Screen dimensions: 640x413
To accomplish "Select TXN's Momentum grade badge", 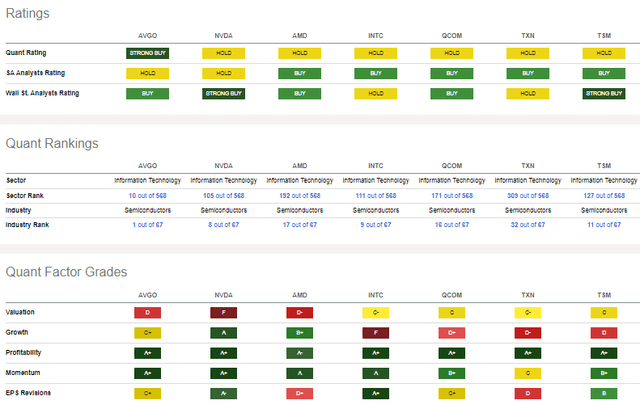I will click(528, 373).
